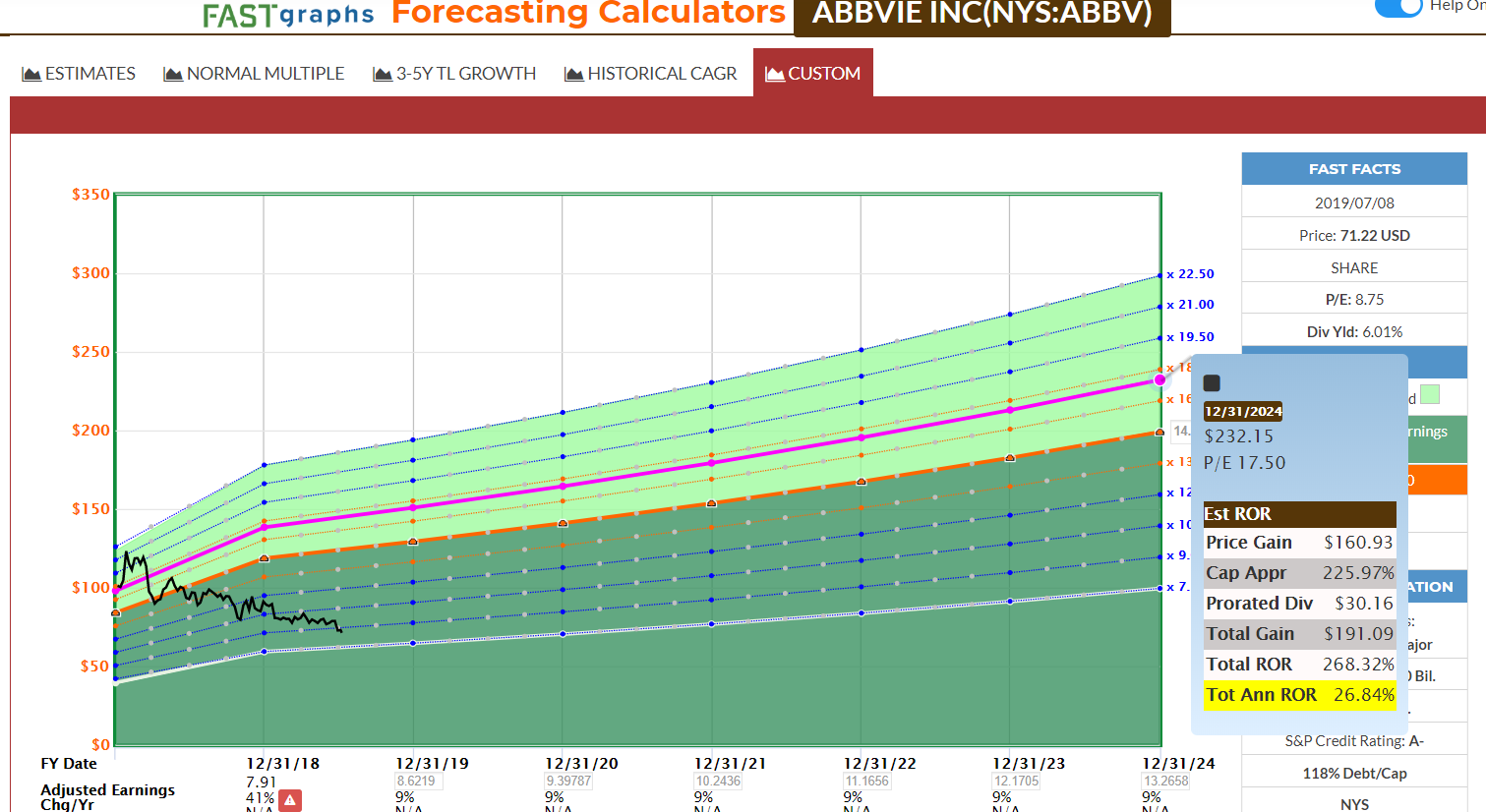This screenshot has height=812, width=1486.
Task: Click the Total ROR 268.32% row
Action: 1300,665
